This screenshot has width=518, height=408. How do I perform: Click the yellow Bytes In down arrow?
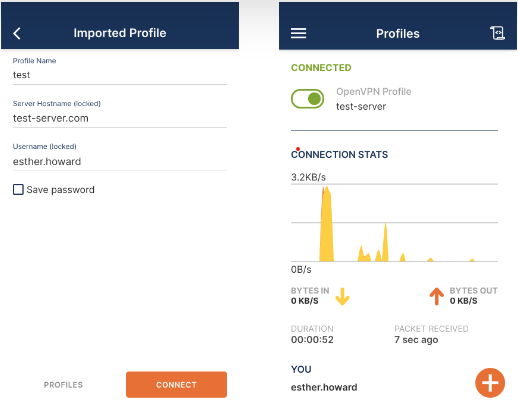point(342,296)
